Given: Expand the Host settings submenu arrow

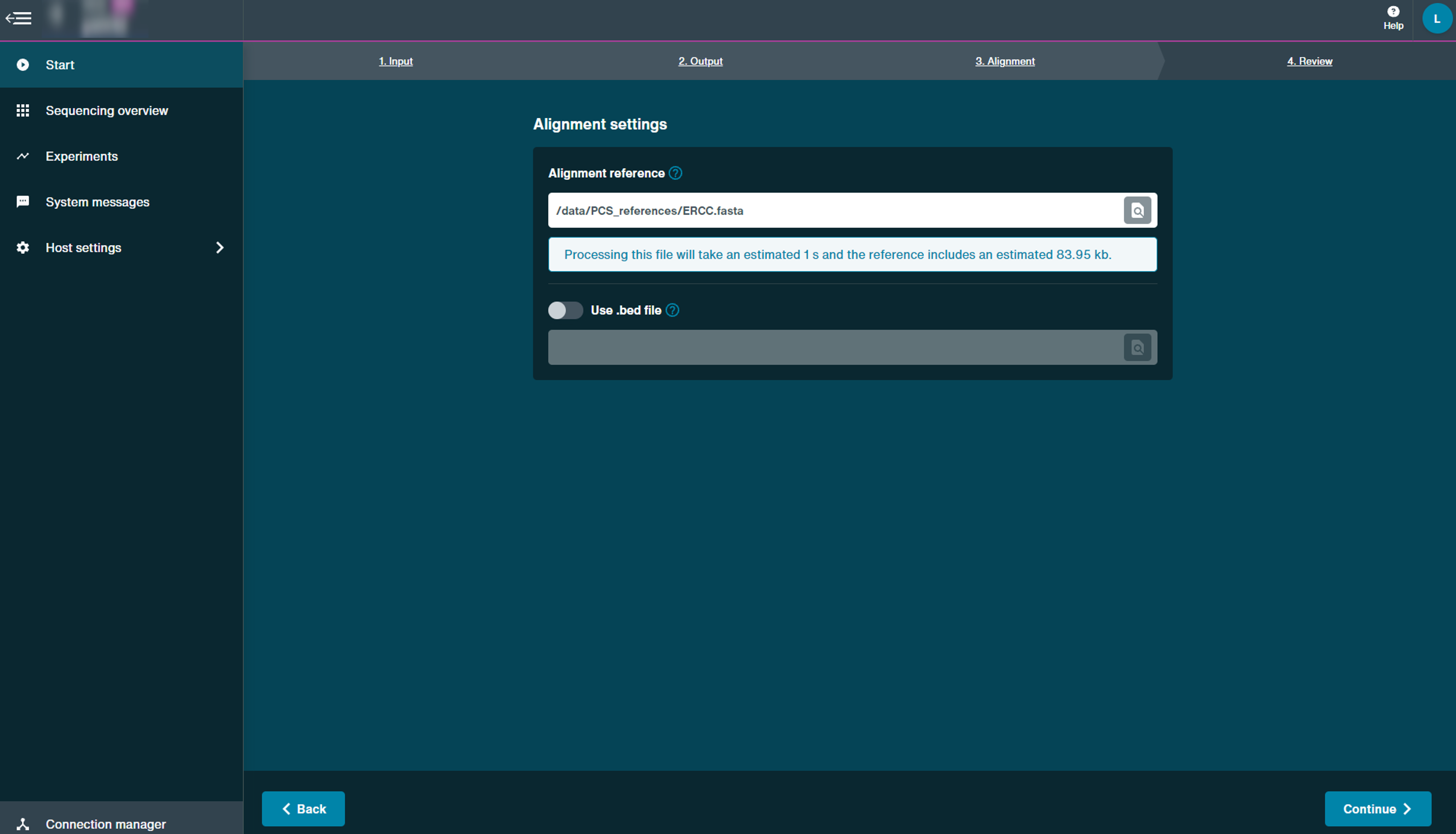Looking at the screenshot, I should [220, 247].
